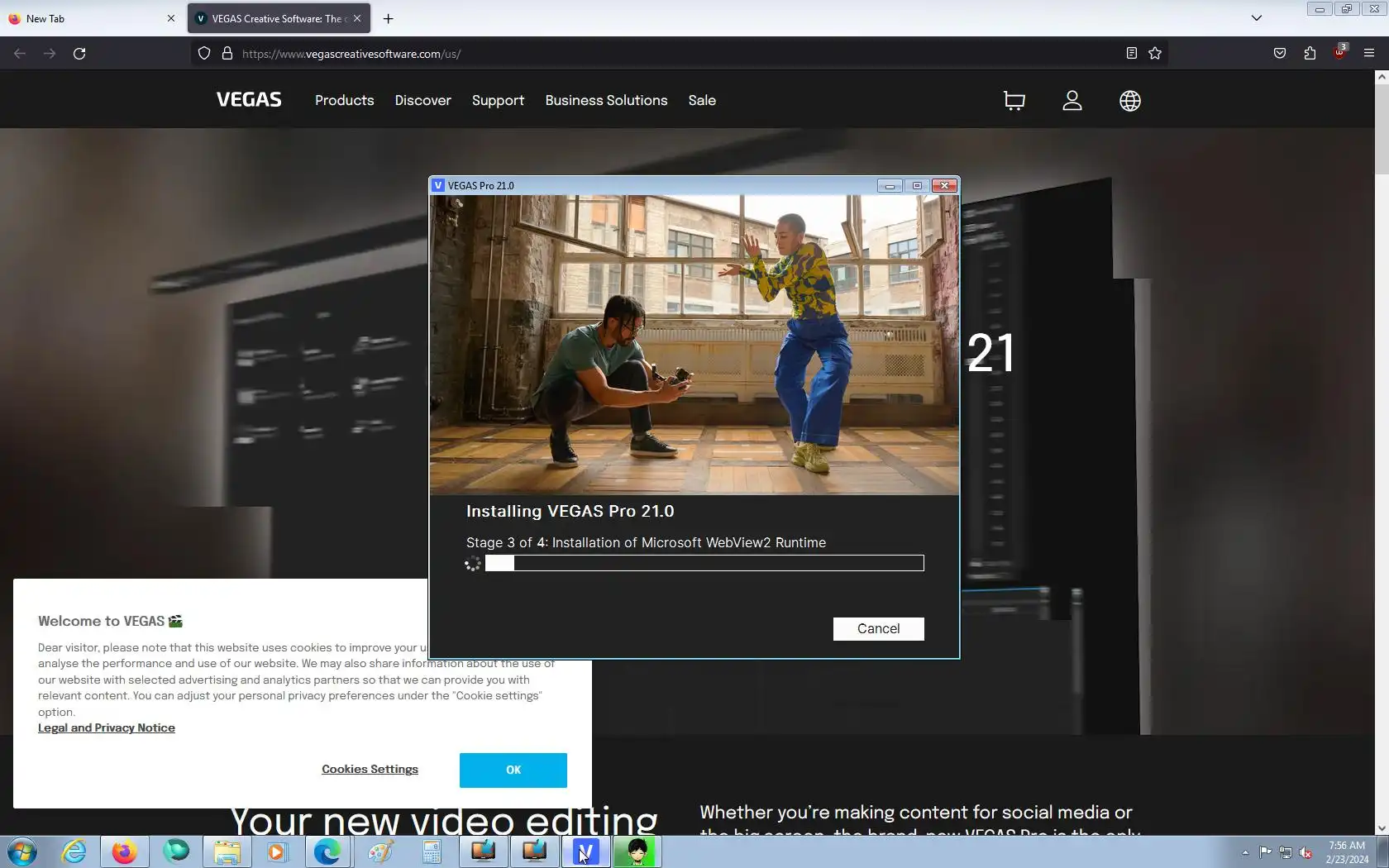Open Calculator from the taskbar
This screenshot has height=868, width=1389.
[x=432, y=851]
